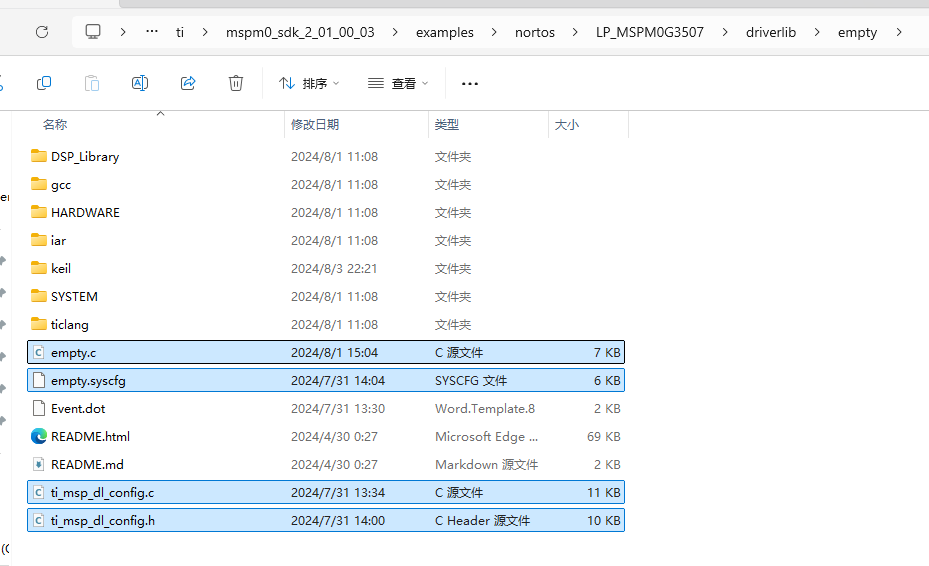Click the Copy icon in toolbar
The width and height of the screenshot is (929, 566).
44,83
